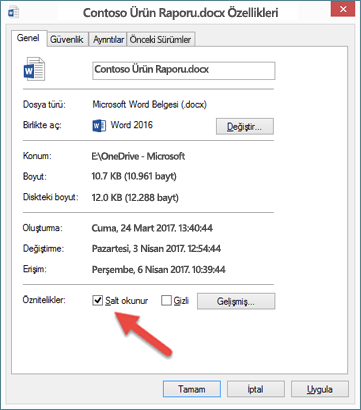
Task: Click the 'Konum:' label
Action: pyautogui.click(x=37, y=156)
